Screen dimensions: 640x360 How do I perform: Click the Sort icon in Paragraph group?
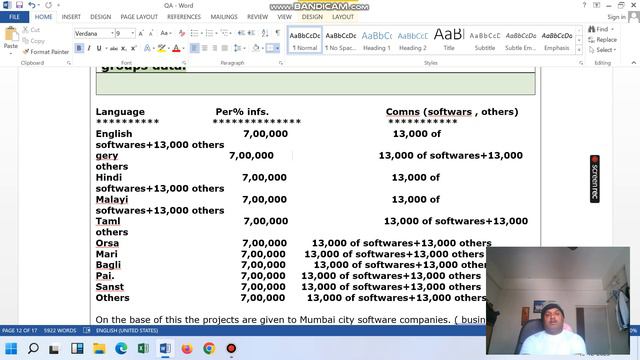(265, 33)
